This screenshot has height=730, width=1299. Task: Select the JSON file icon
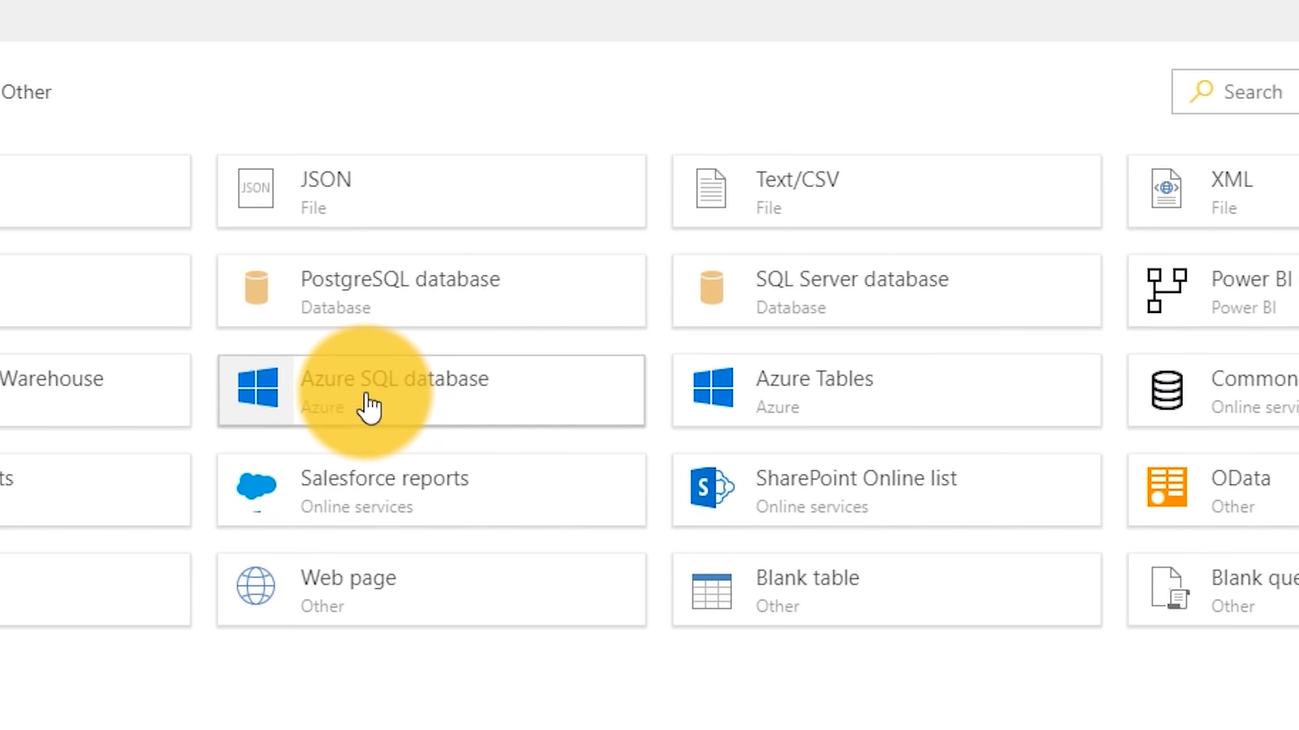click(x=256, y=189)
